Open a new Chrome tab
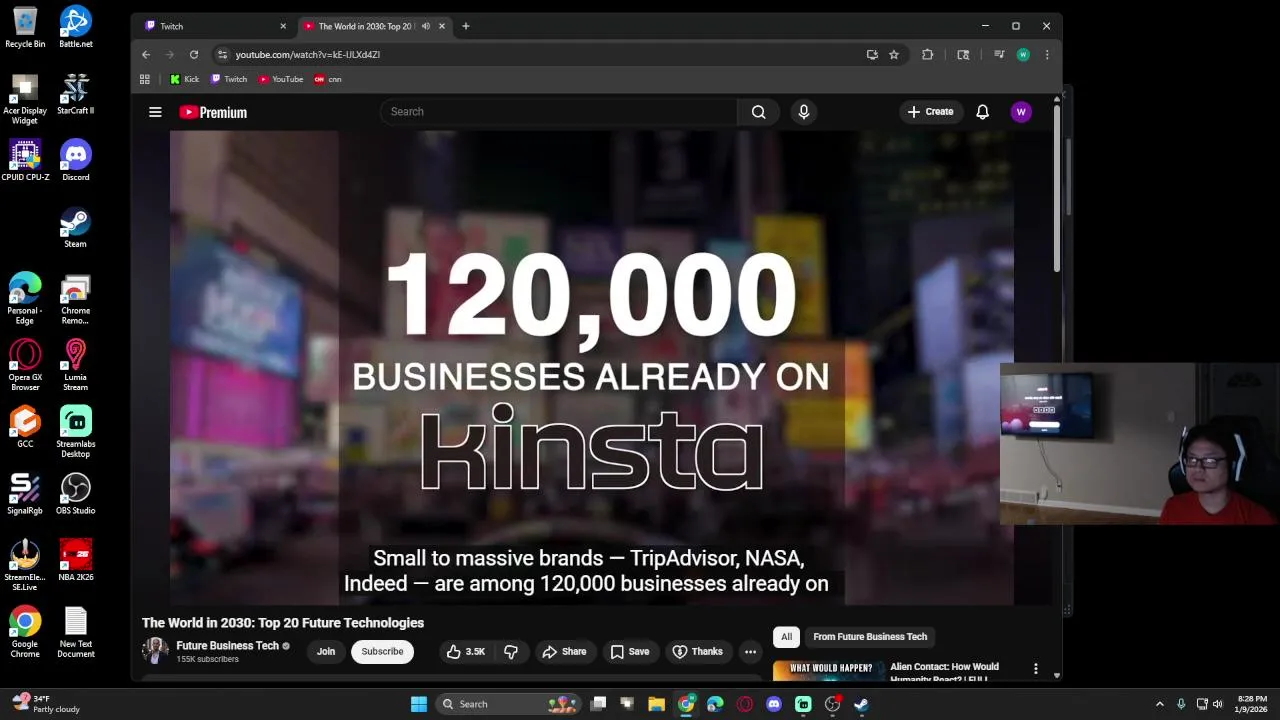 465,26
